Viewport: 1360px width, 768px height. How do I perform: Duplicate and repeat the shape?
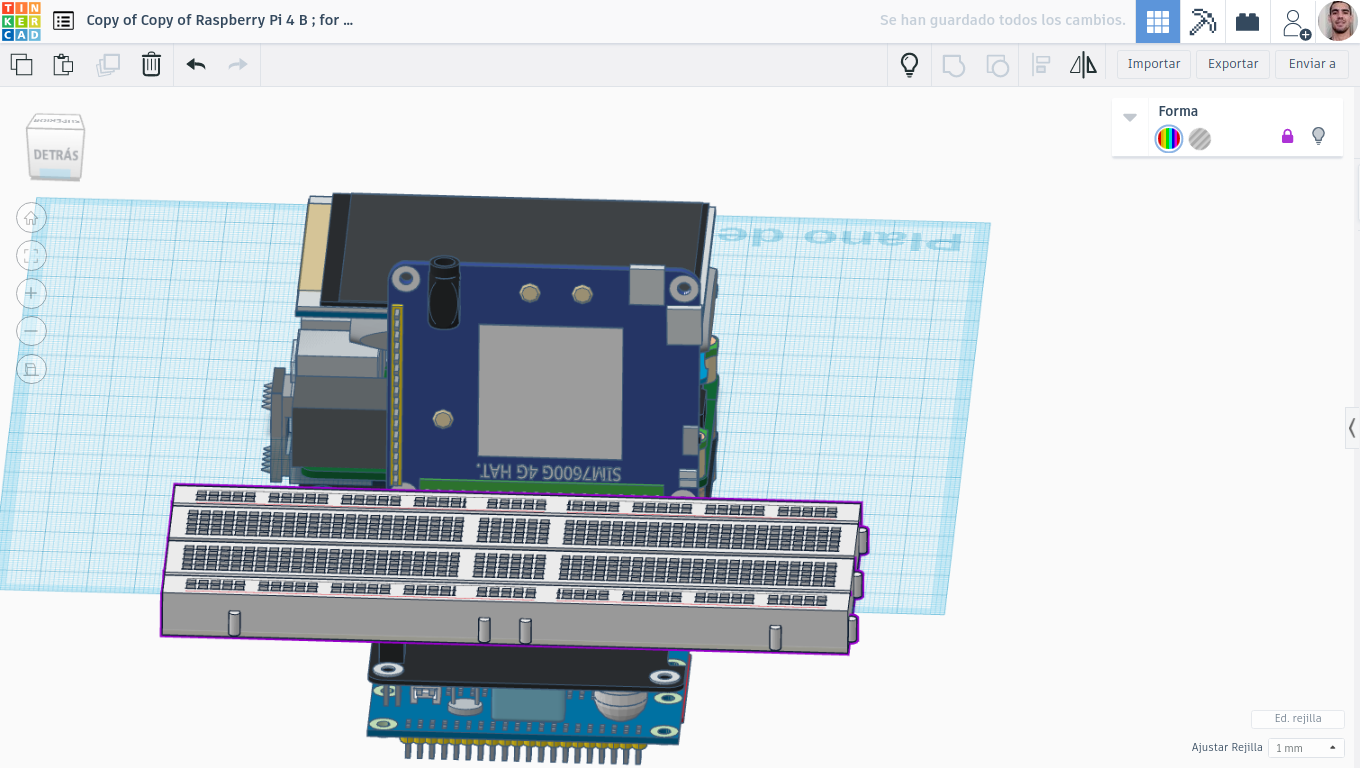point(107,65)
